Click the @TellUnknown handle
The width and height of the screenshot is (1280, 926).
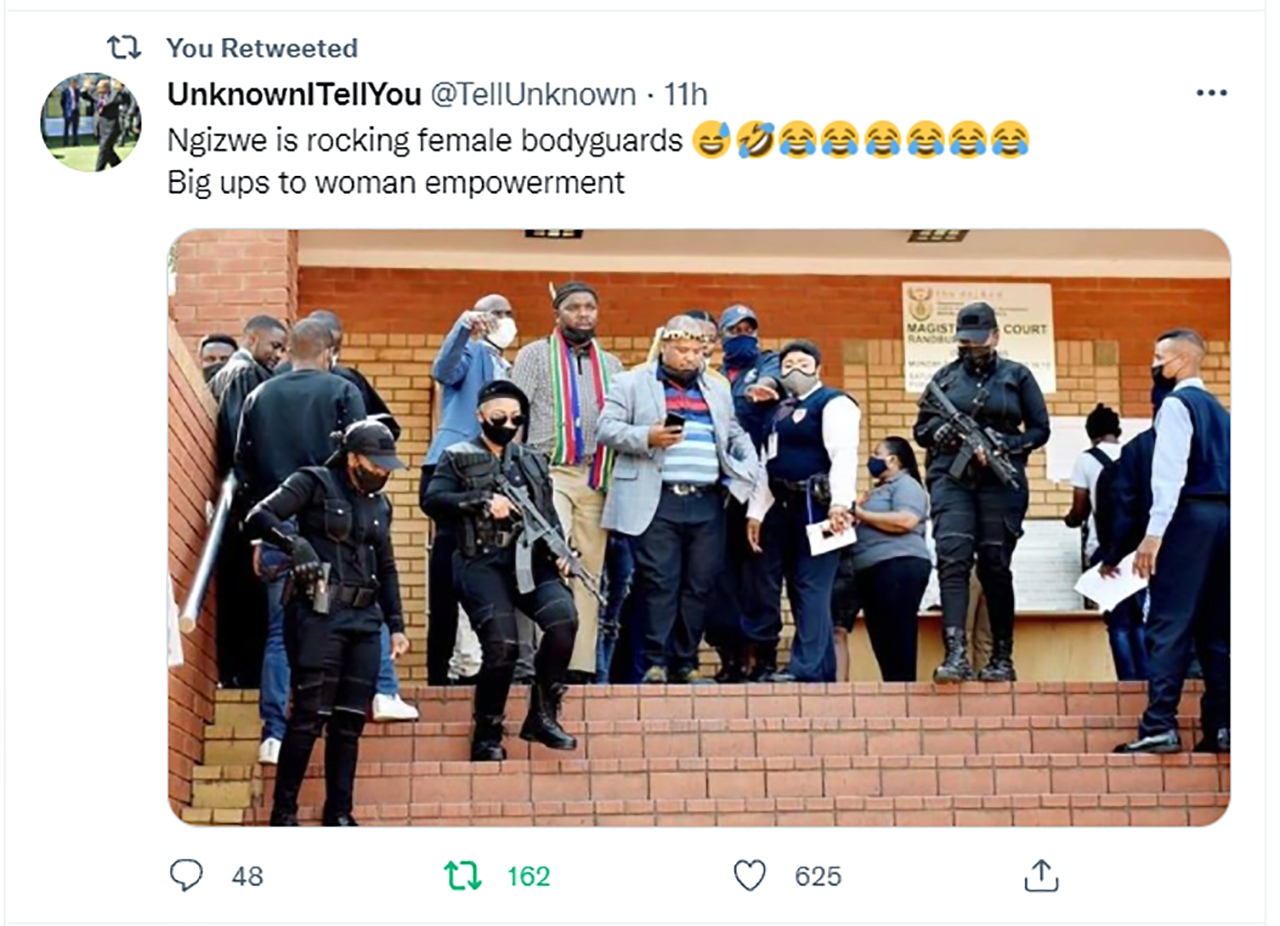pyautogui.click(x=533, y=94)
